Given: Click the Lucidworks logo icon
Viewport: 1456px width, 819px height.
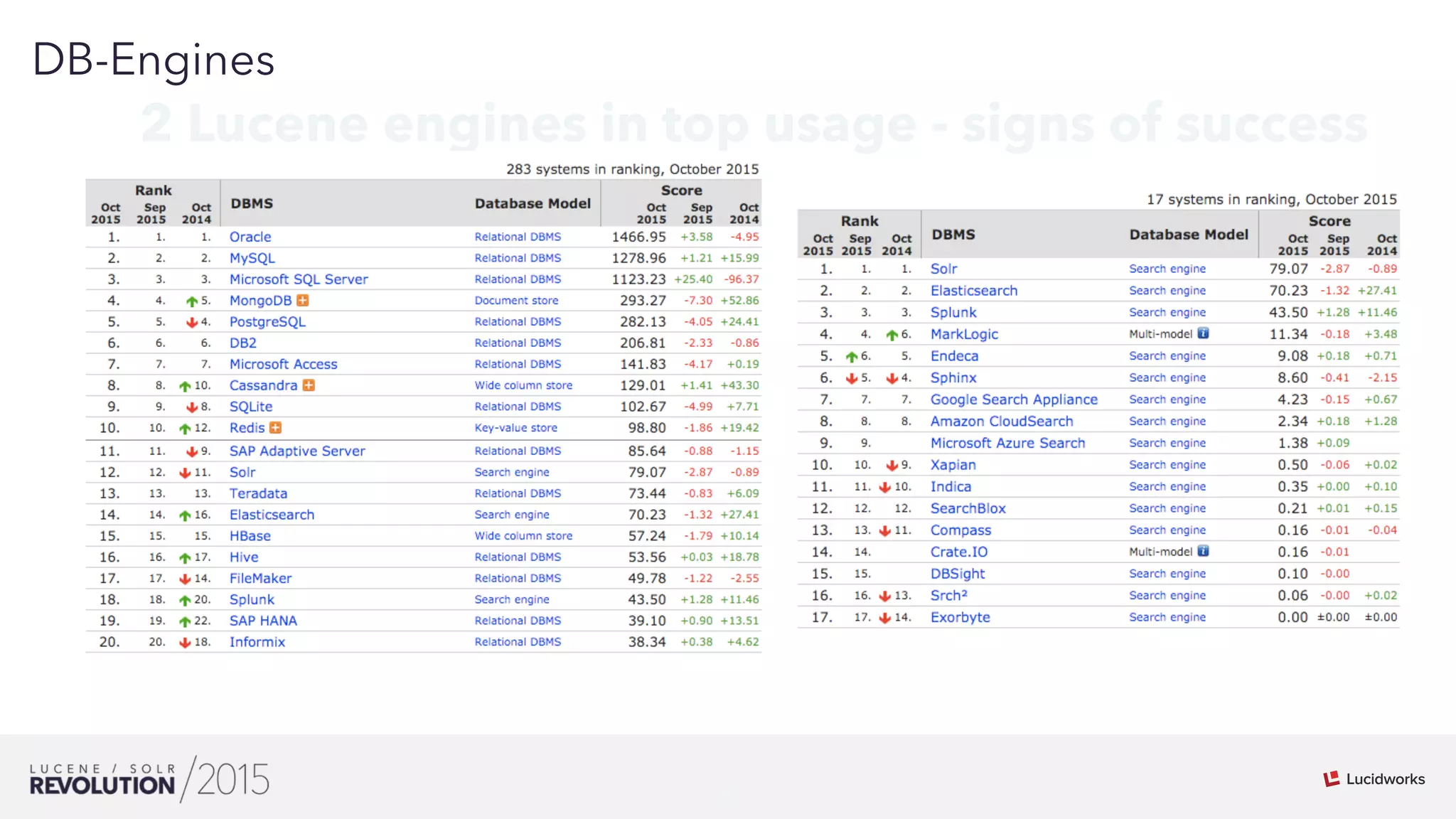Looking at the screenshot, I should tap(1332, 779).
